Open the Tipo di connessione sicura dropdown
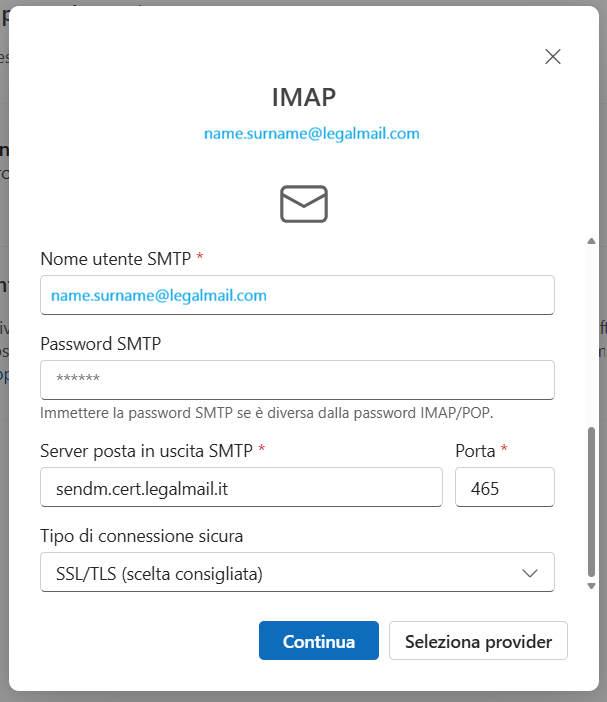Screen dimensions: 607x702 coord(297,573)
